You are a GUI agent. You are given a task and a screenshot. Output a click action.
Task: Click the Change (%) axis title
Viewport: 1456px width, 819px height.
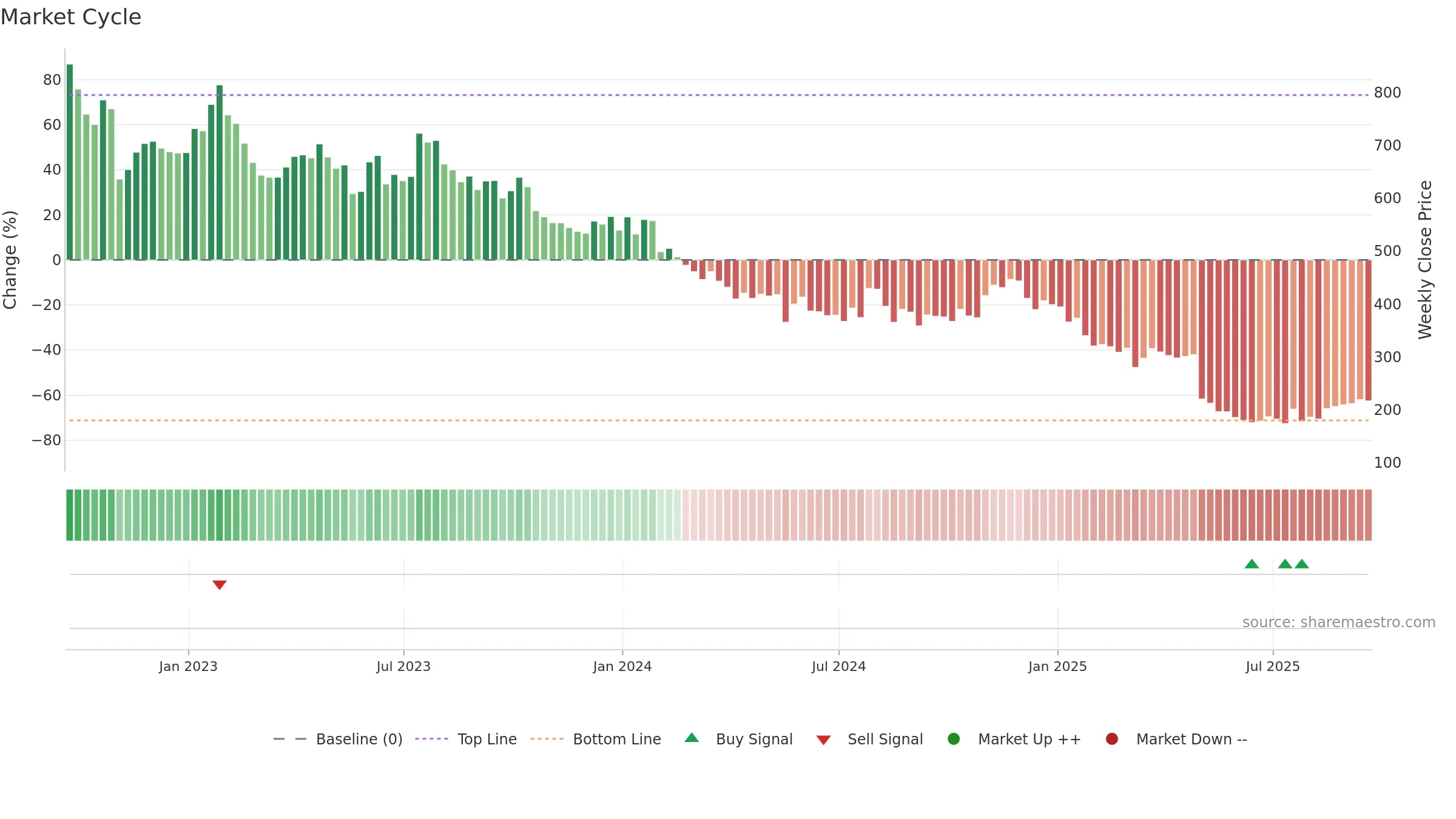[10, 260]
